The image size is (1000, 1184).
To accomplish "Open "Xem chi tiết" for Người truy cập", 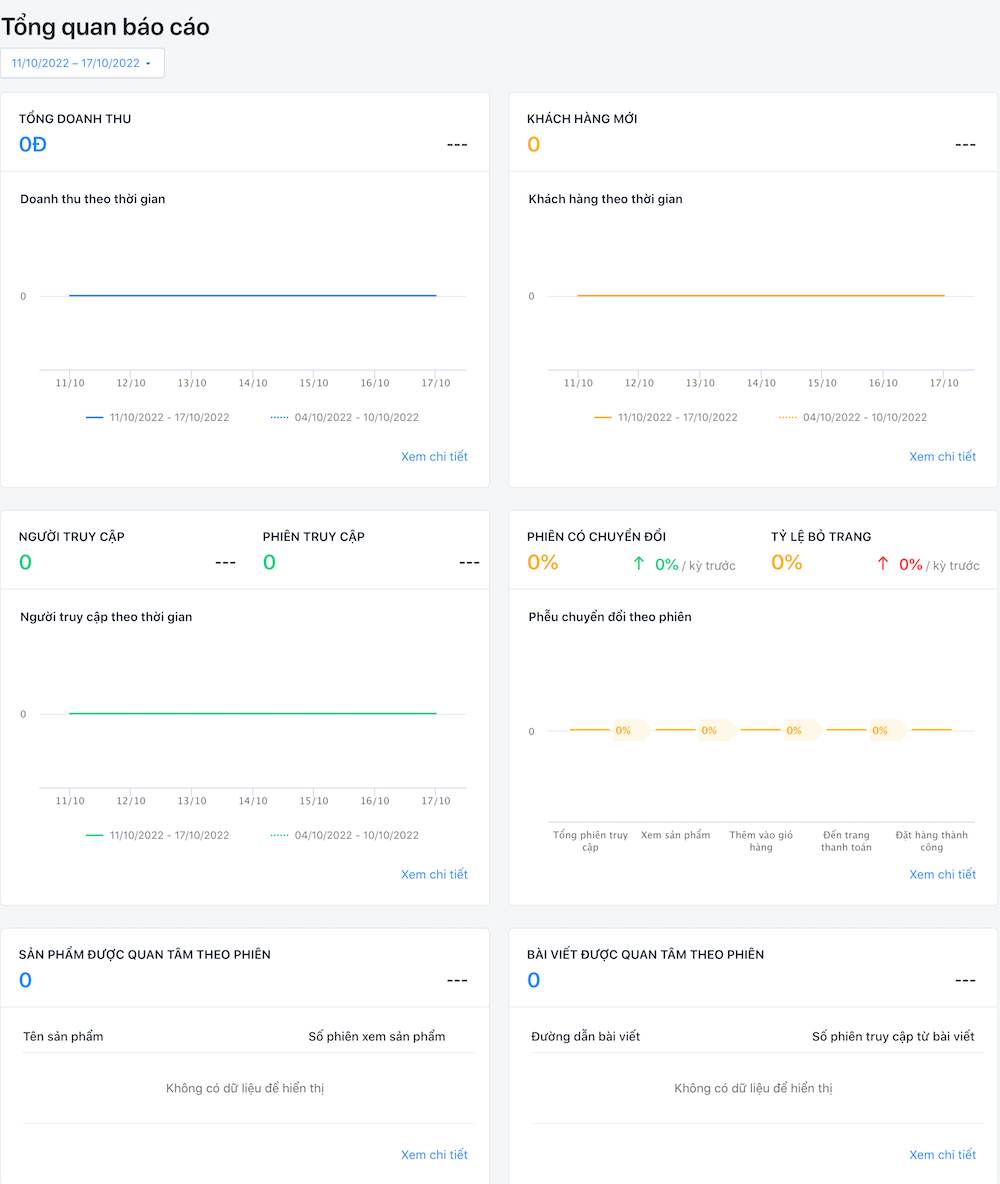I will [x=434, y=874].
